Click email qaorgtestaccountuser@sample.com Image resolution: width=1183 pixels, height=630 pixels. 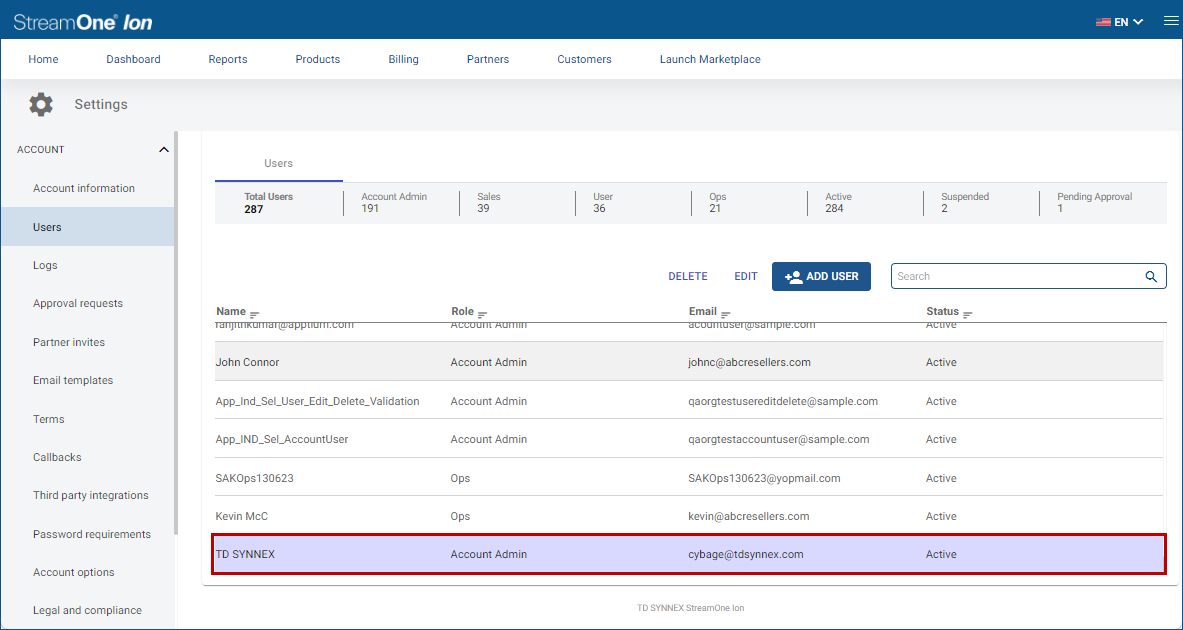779,439
